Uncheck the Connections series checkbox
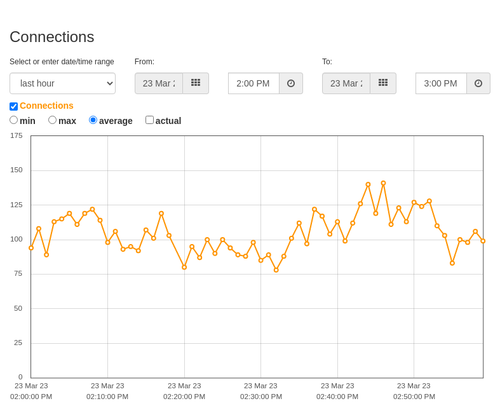 [x=14, y=106]
